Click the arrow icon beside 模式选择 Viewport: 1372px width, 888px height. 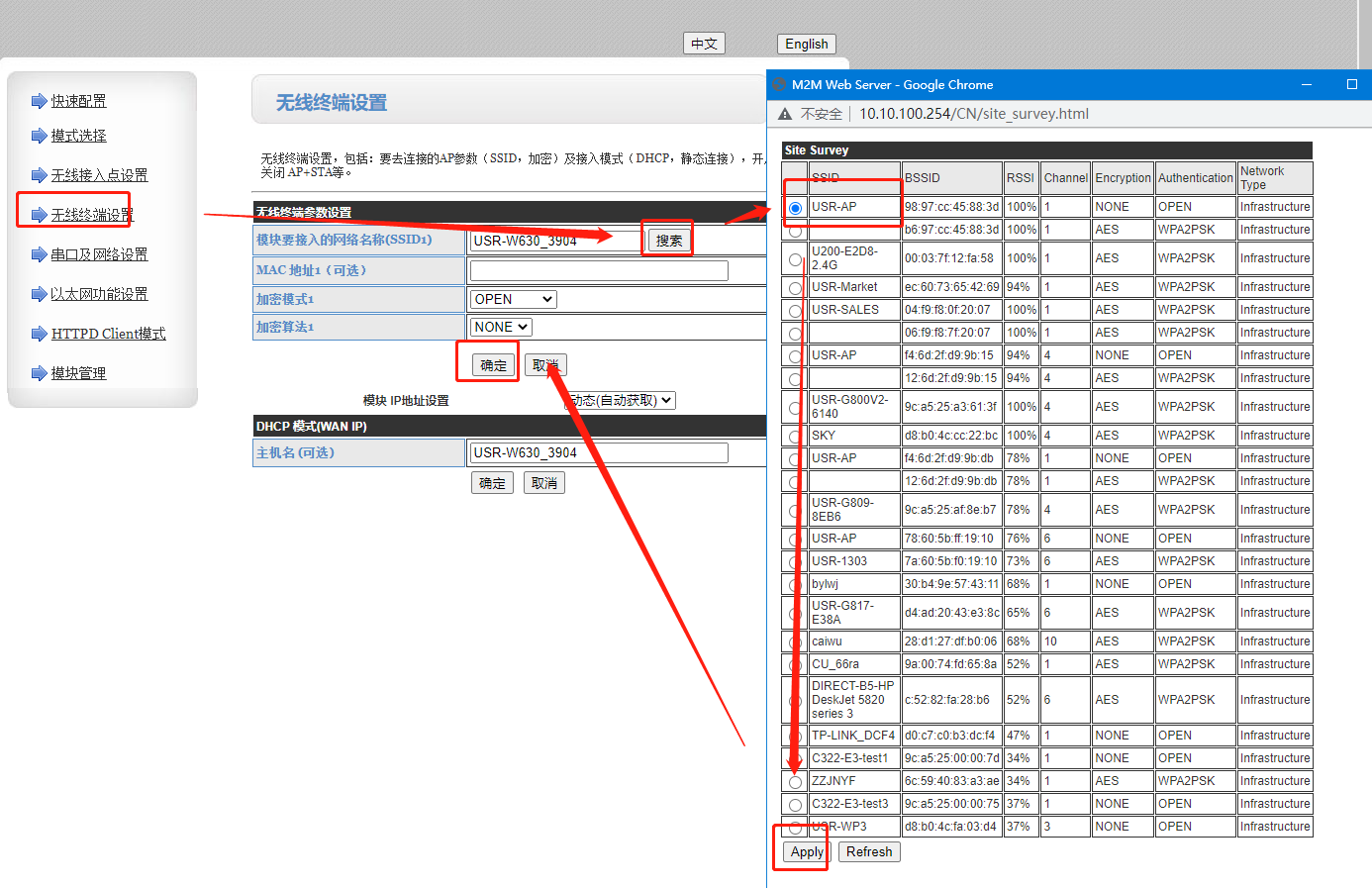pyautogui.click(x=40, y=136)
